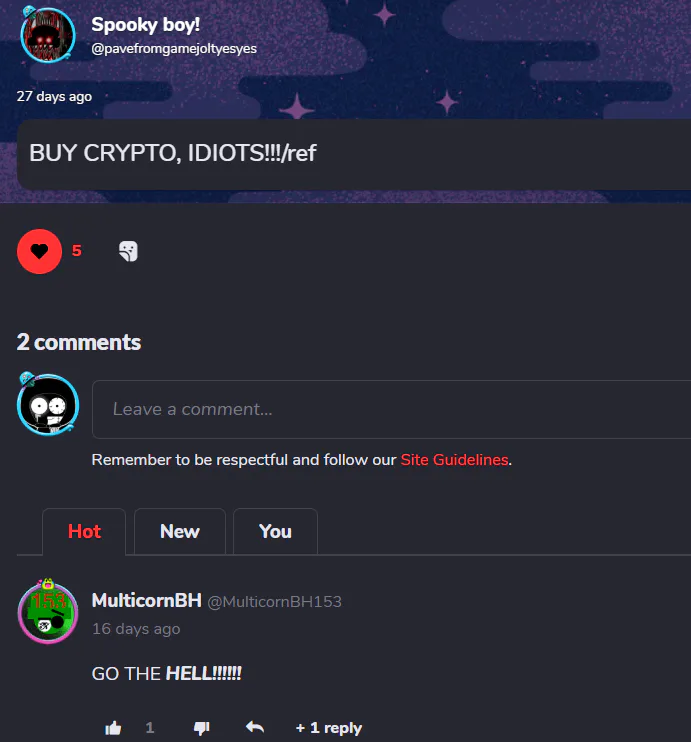
Task: Click your own skull avatar by comment box
Action: (48, 404)
